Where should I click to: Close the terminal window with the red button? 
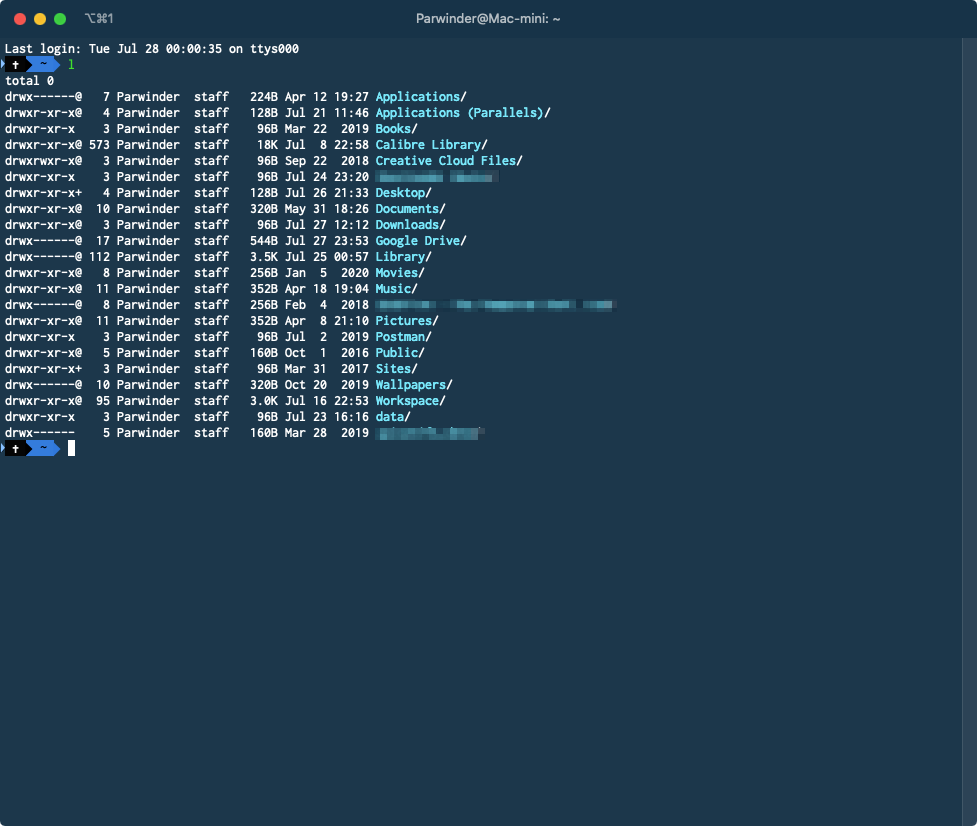tap(20, 19)
